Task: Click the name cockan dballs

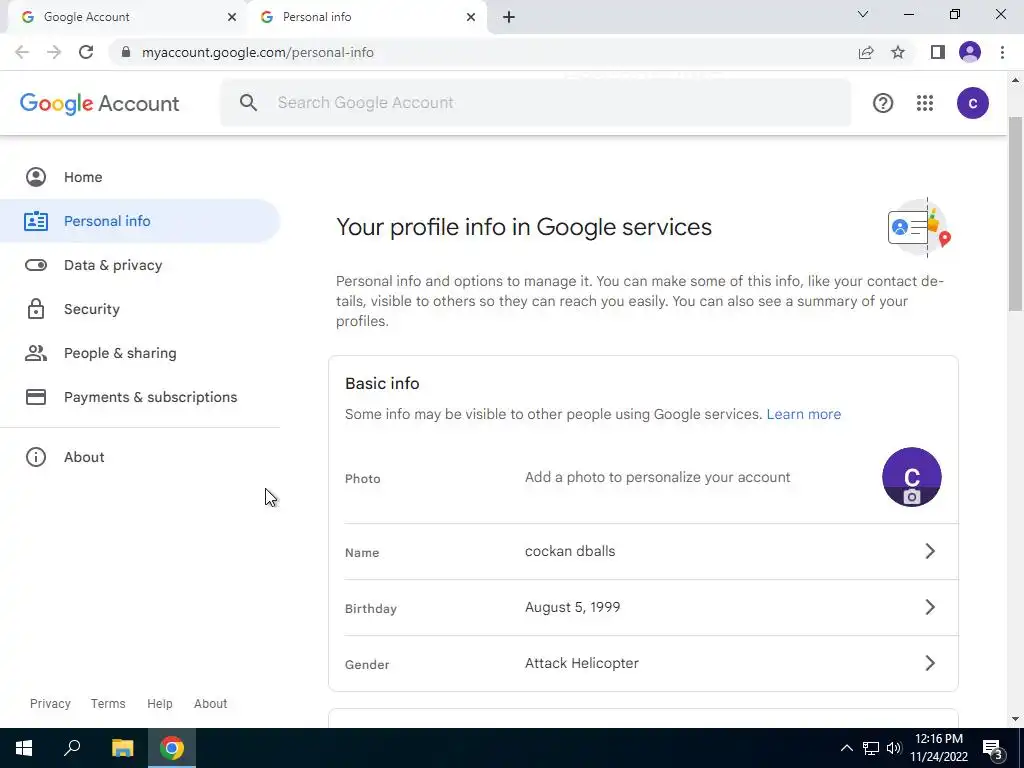Action: [x=570, y=551]
